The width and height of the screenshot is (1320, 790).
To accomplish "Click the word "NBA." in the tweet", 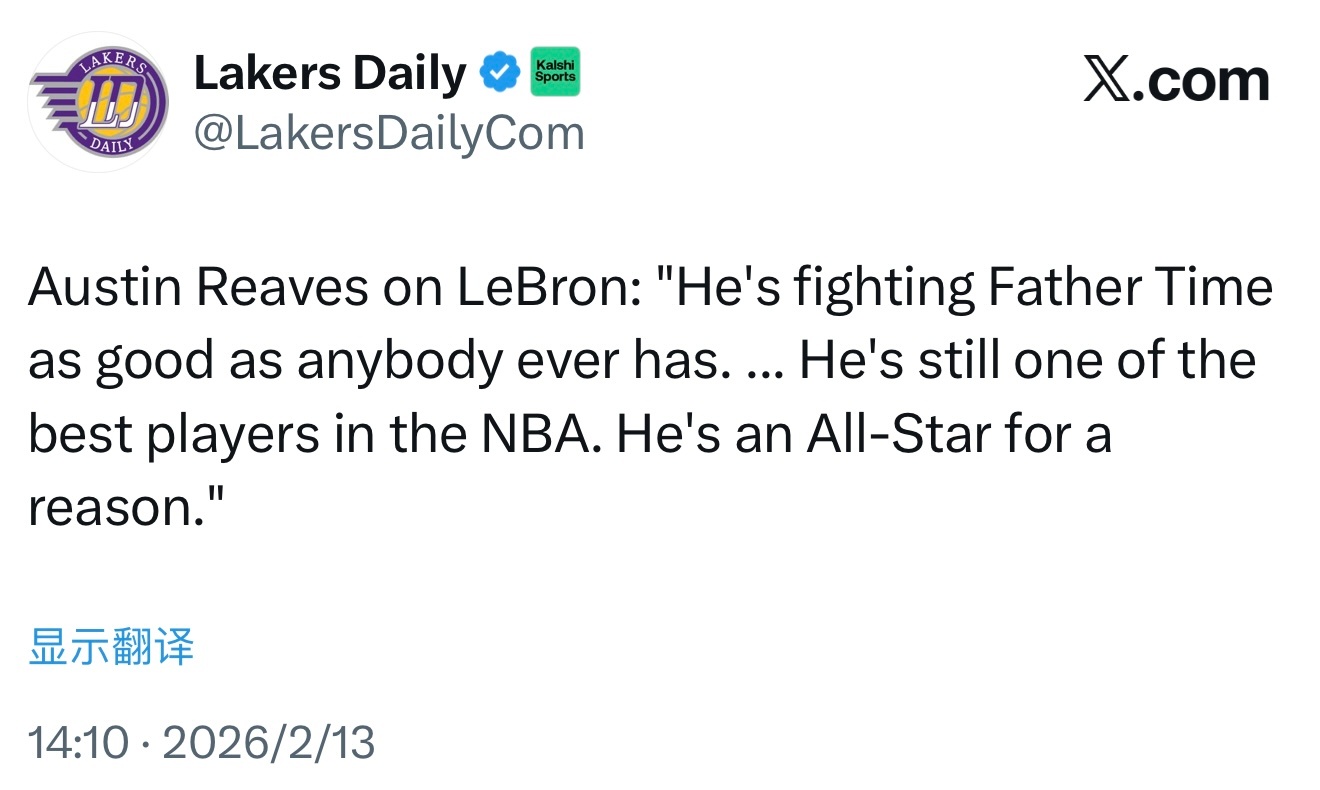I will 542,435.
